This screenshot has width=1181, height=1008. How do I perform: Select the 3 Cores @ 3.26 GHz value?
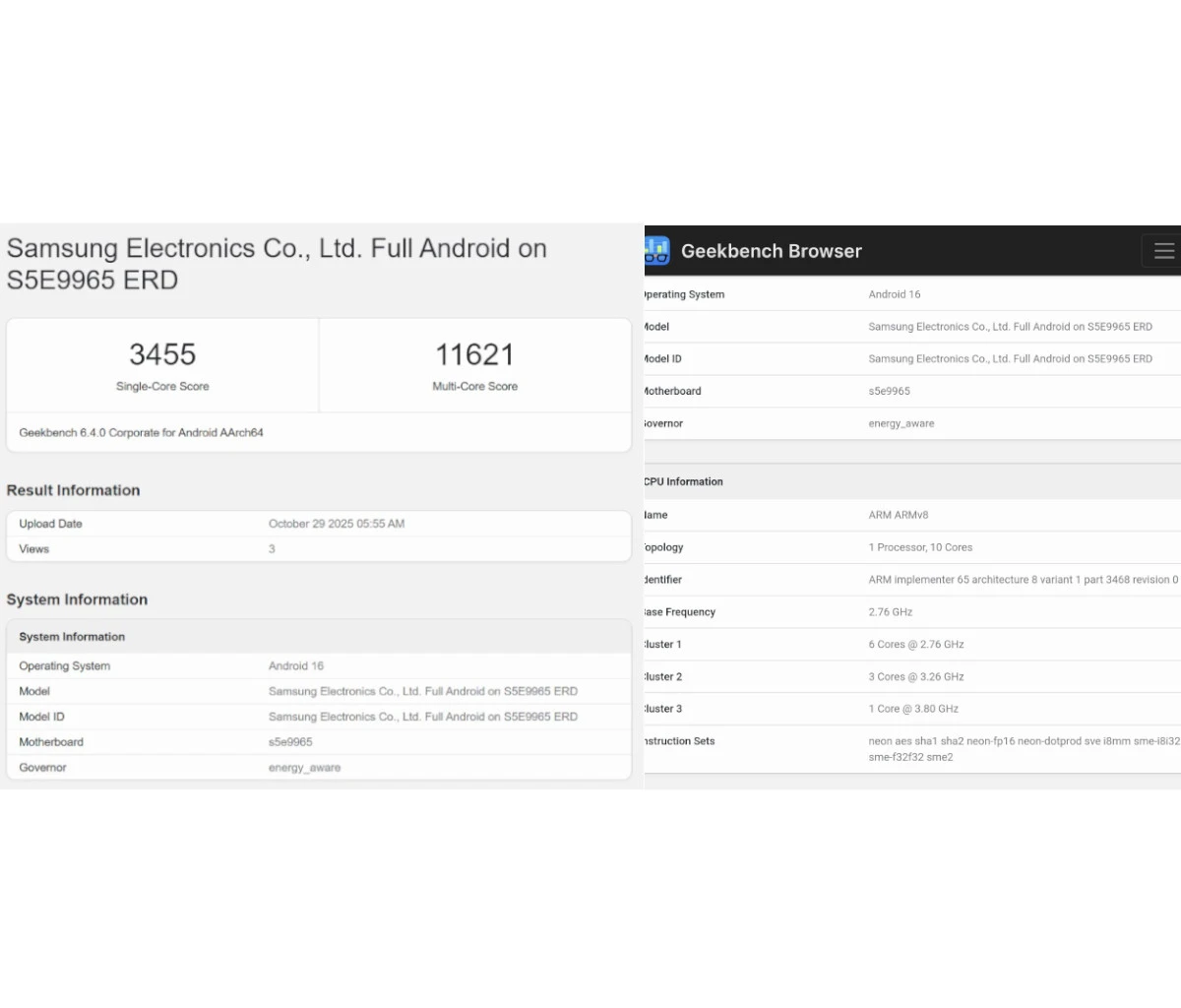pyautogui.click(x=916, y=677)
